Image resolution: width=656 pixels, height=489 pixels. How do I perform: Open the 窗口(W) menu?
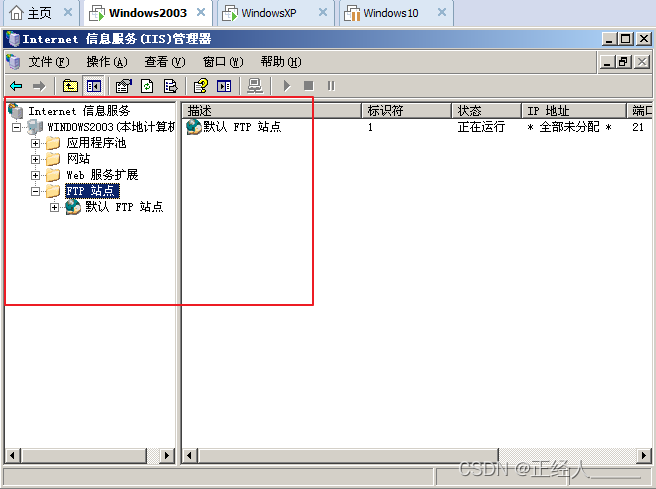[x=223, y=62]
